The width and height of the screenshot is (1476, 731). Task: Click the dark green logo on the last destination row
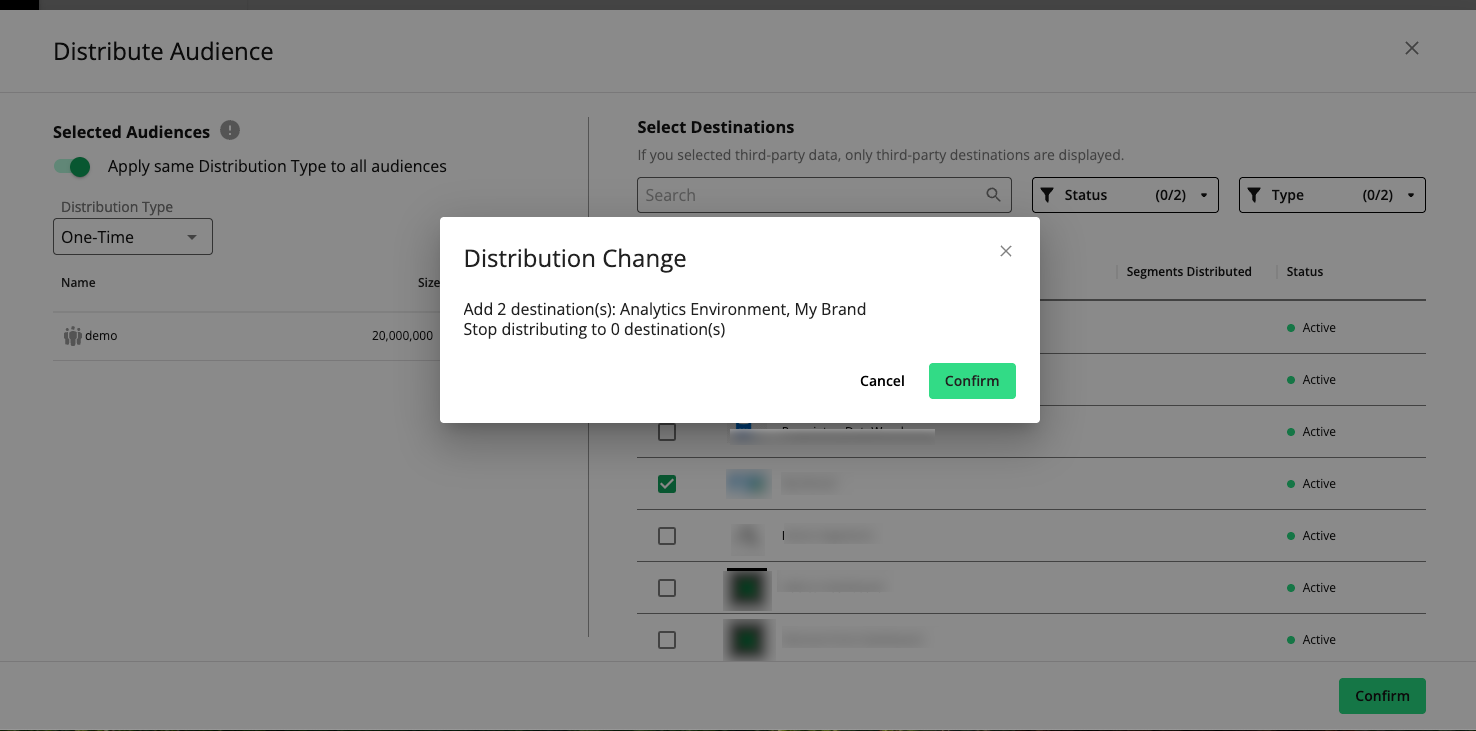pyautogui.click(x=747, y=639)
